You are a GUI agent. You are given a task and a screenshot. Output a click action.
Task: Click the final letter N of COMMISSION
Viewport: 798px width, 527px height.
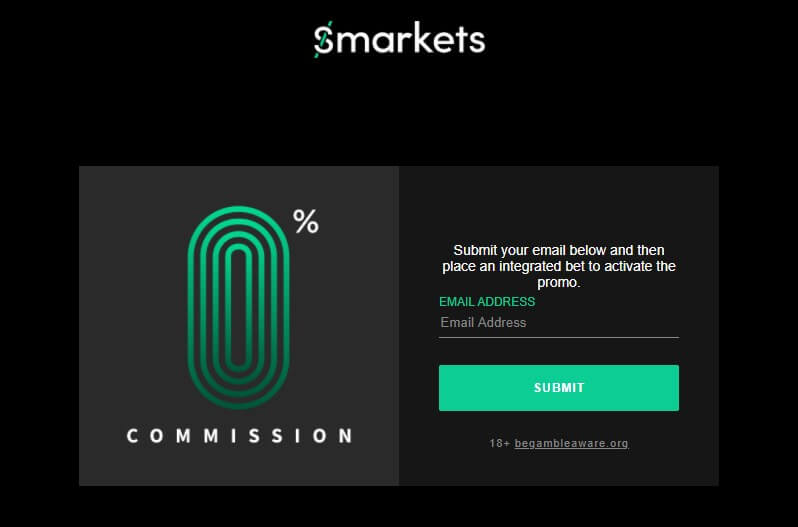pos(346,436)
